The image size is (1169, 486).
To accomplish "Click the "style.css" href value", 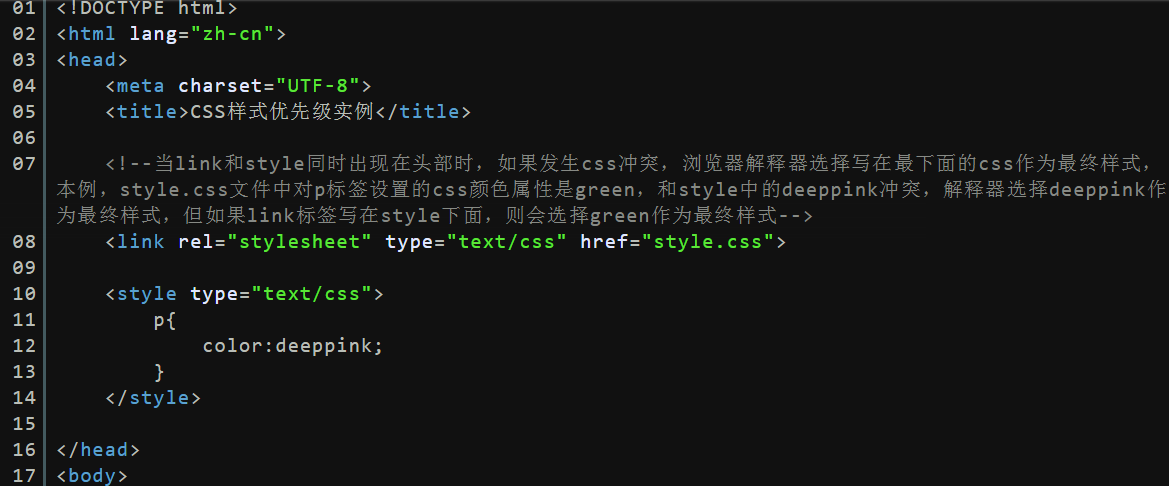I will [x=708, y=242].
